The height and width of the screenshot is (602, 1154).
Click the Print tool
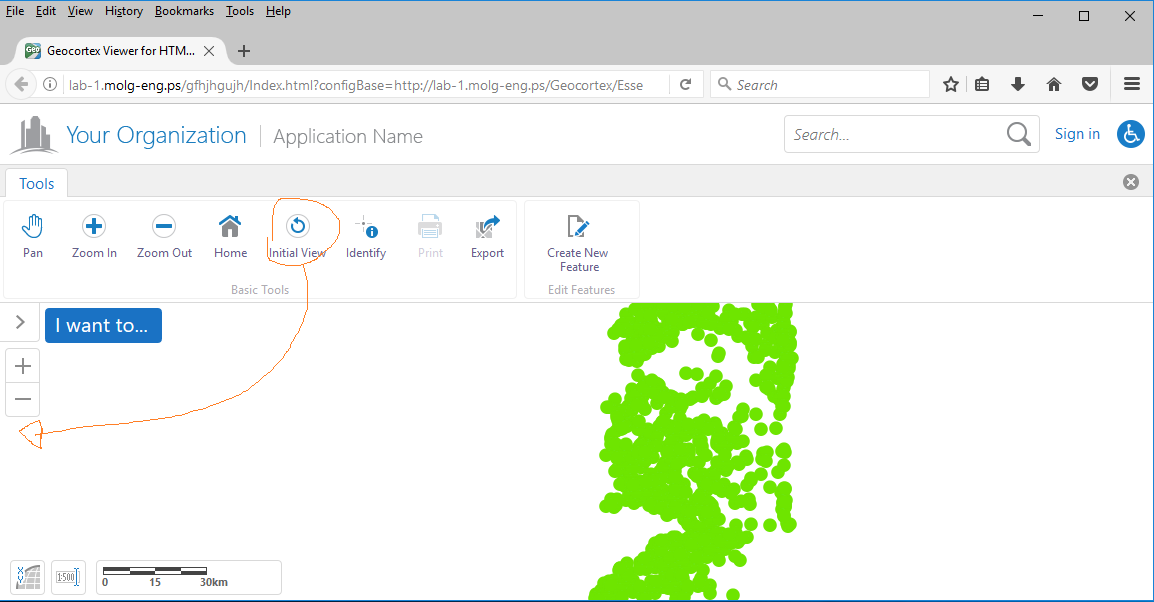pyautogui.click(x=431, y=236)
